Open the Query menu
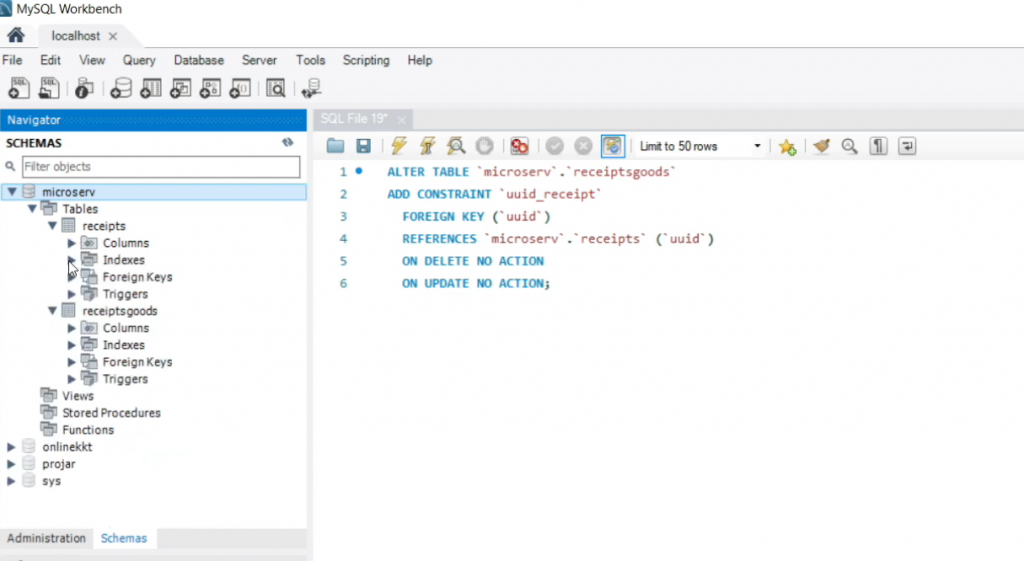The width and height of the screenshot is (1024, 561). pyautogui.click(x=139, y=60)
